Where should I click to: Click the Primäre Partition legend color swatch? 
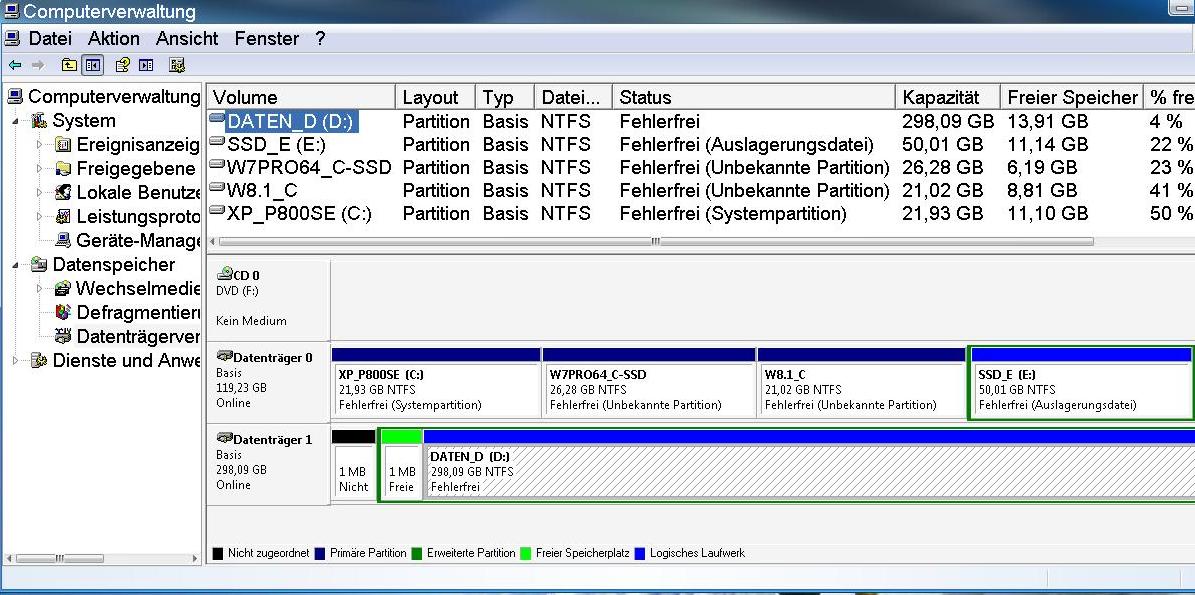click(x=320, y=553)
